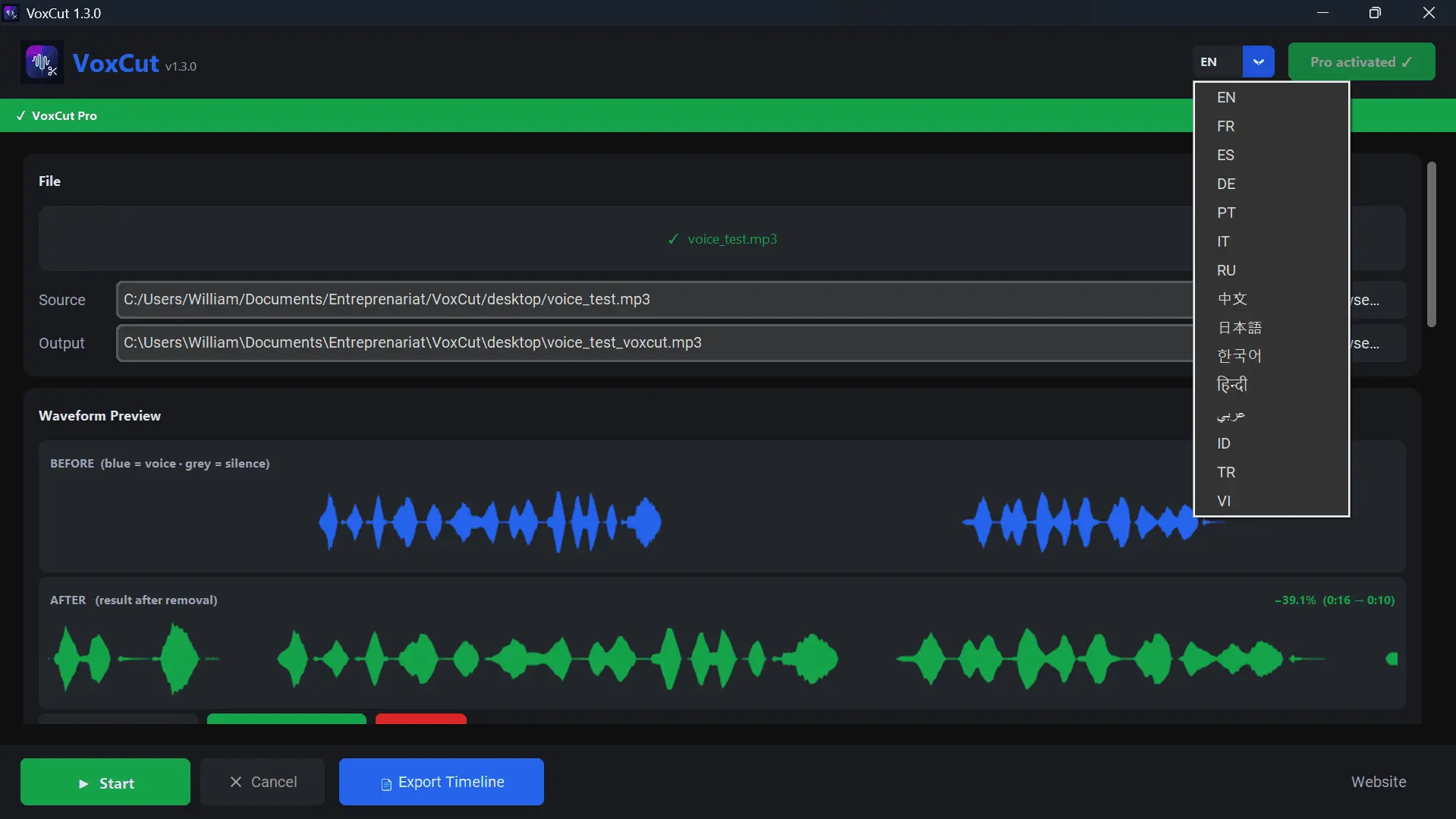
Task: Choose 한국어 in the language list
Action: click(1271, 357)
